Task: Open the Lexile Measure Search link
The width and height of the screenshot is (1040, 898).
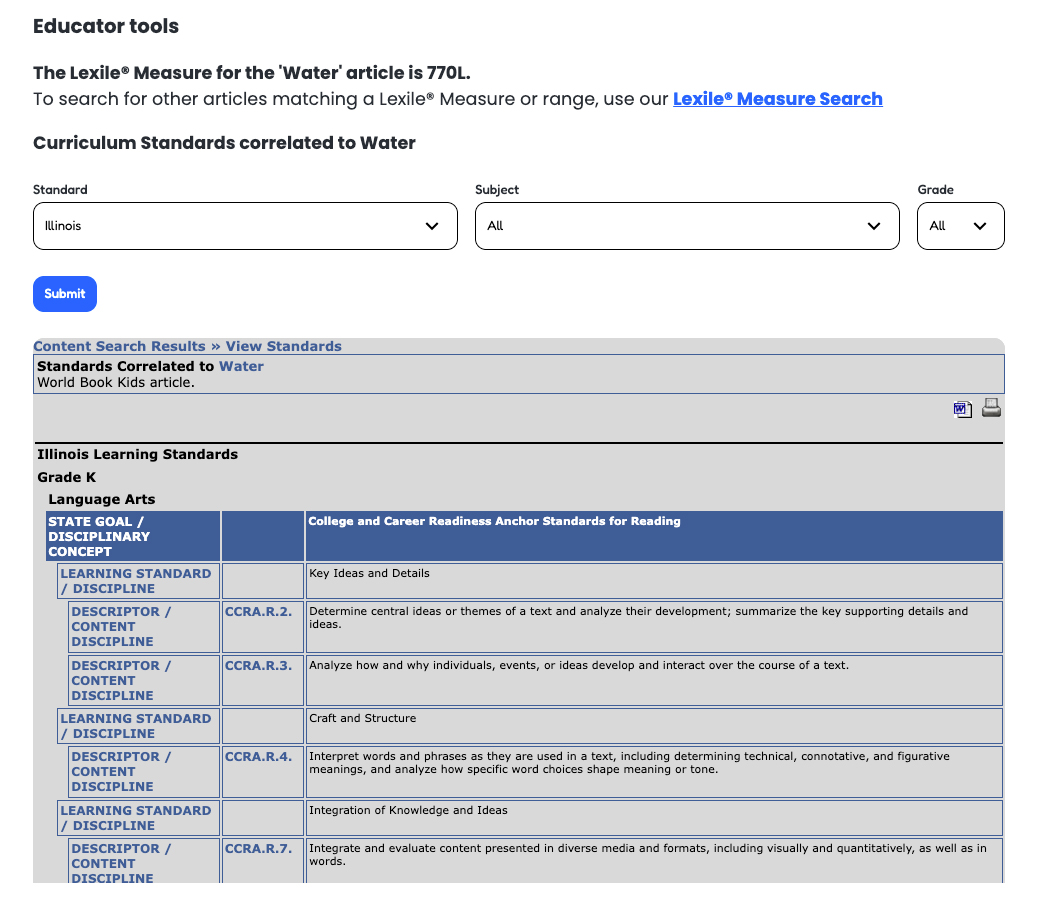Action: [777, 99]
